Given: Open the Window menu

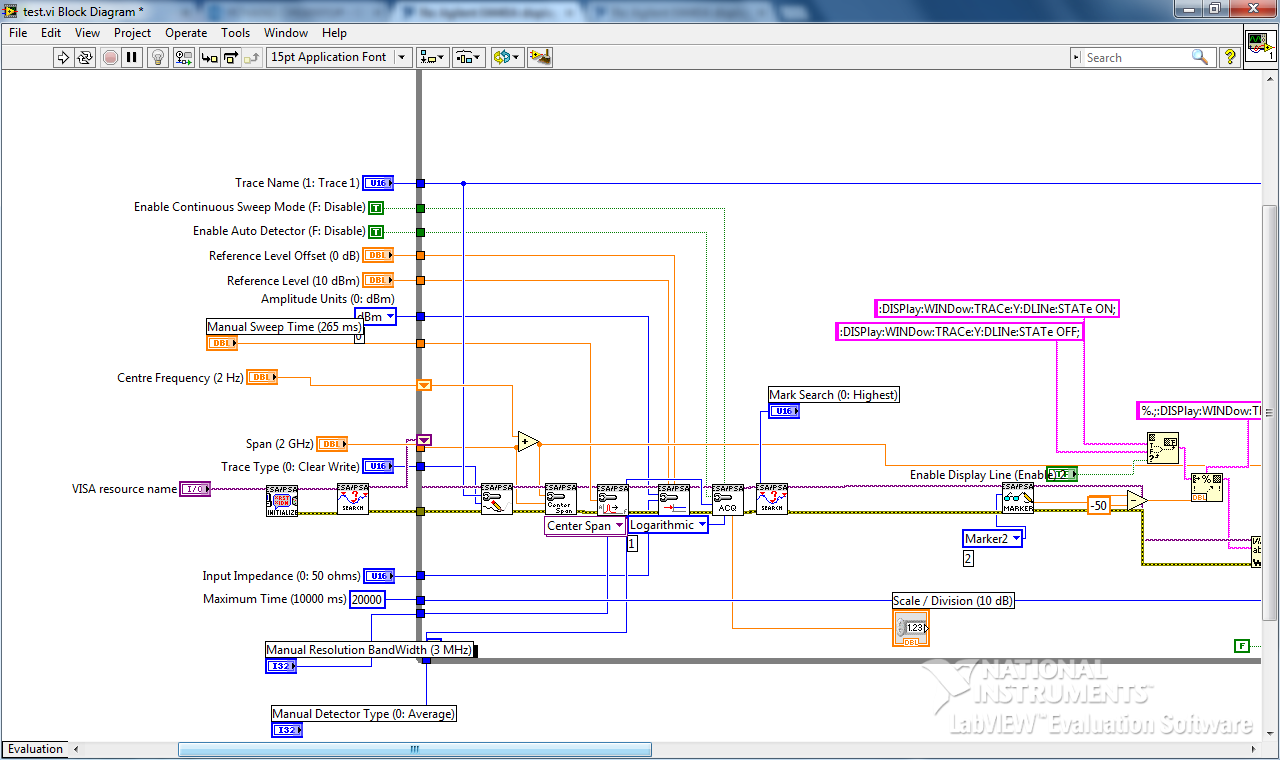Looking at the screenshot, I should coord(286,33).
